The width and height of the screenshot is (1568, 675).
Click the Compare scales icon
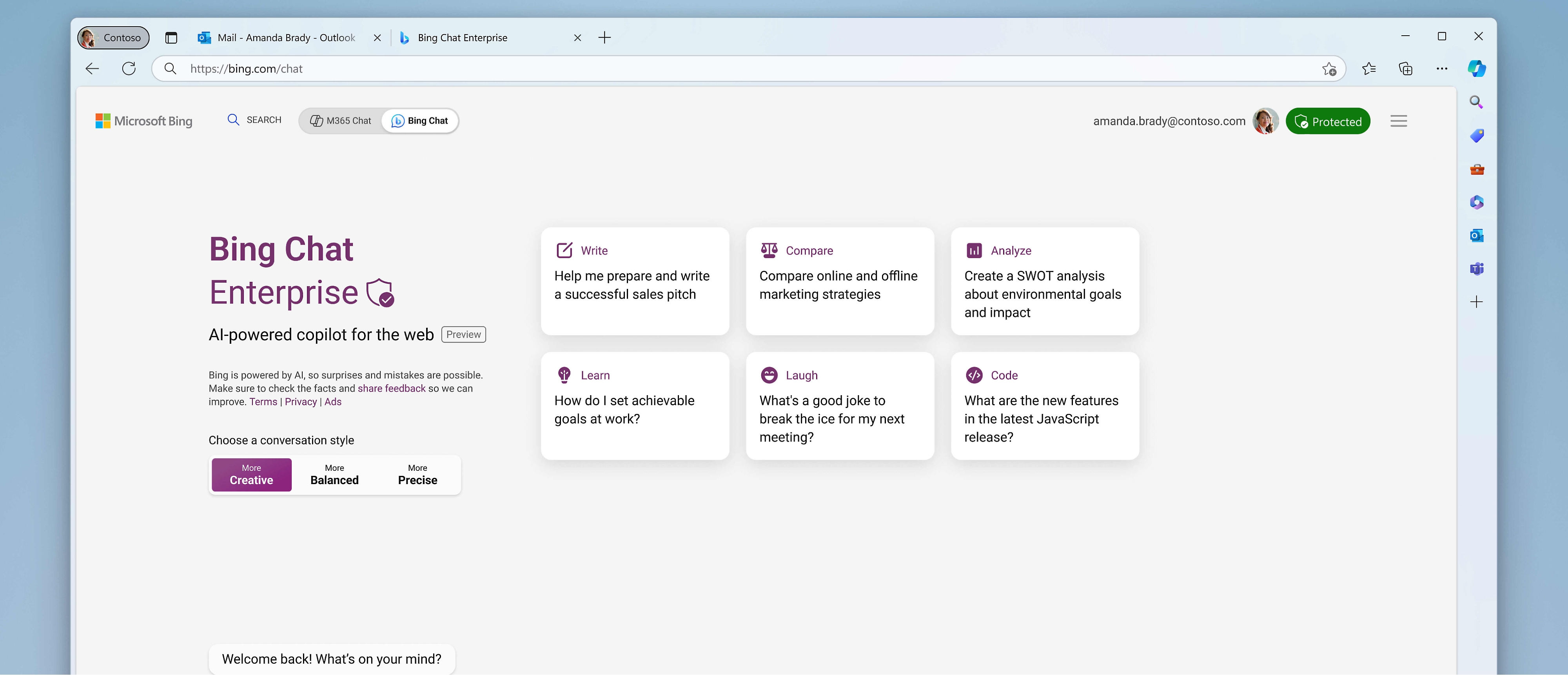(x=769, y=250)
